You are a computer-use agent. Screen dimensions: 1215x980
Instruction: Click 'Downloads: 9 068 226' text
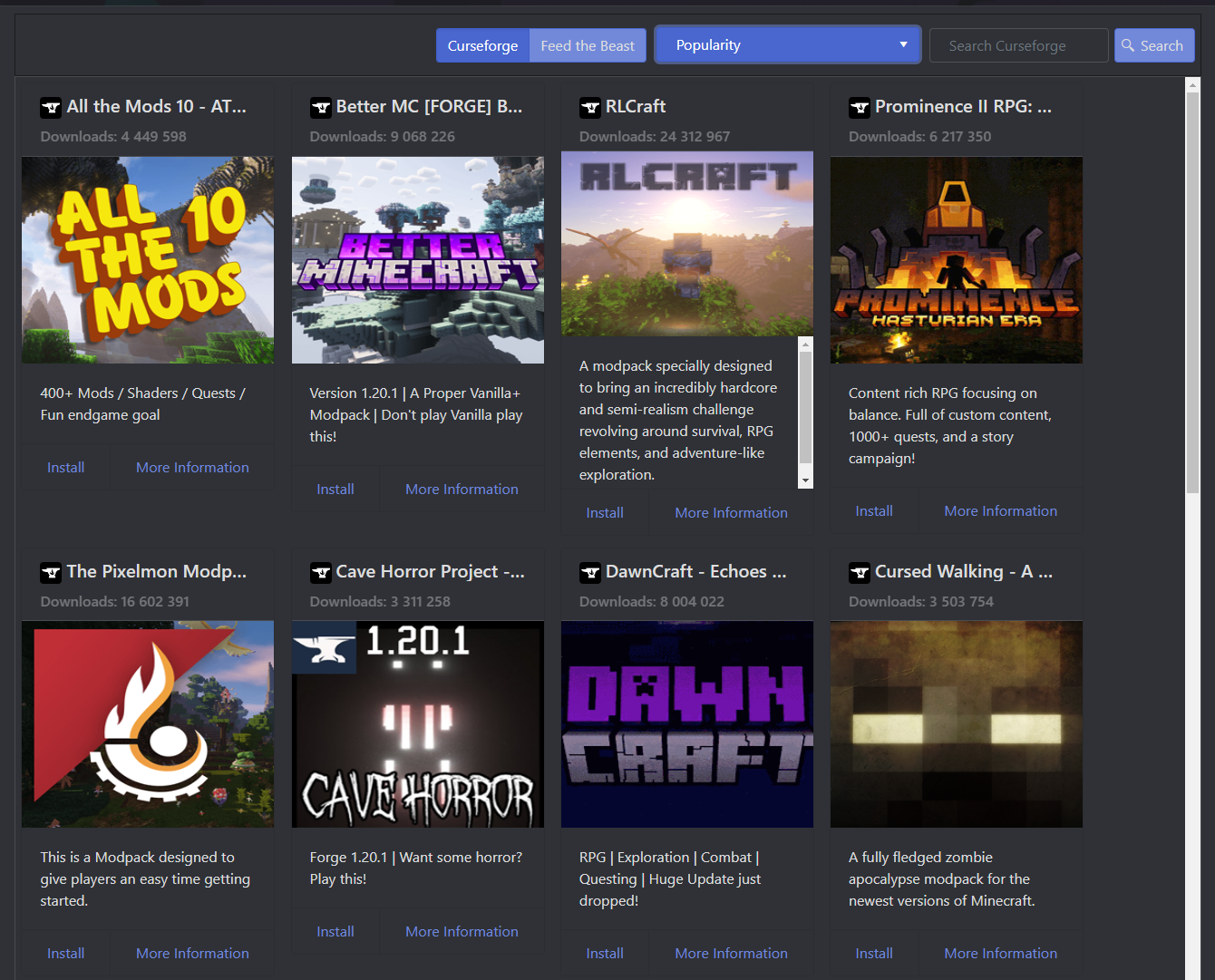383,137
